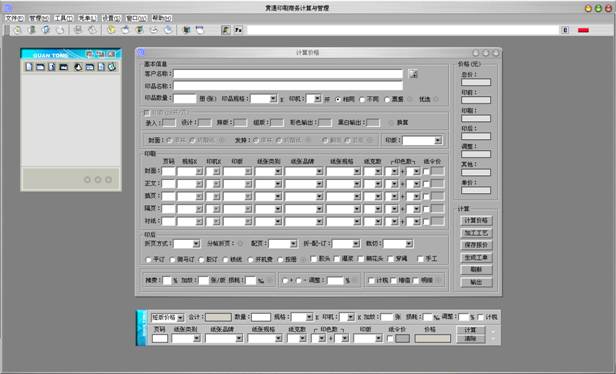
Task: Open the 裁切 dropdown list
Action: (409, 244)
